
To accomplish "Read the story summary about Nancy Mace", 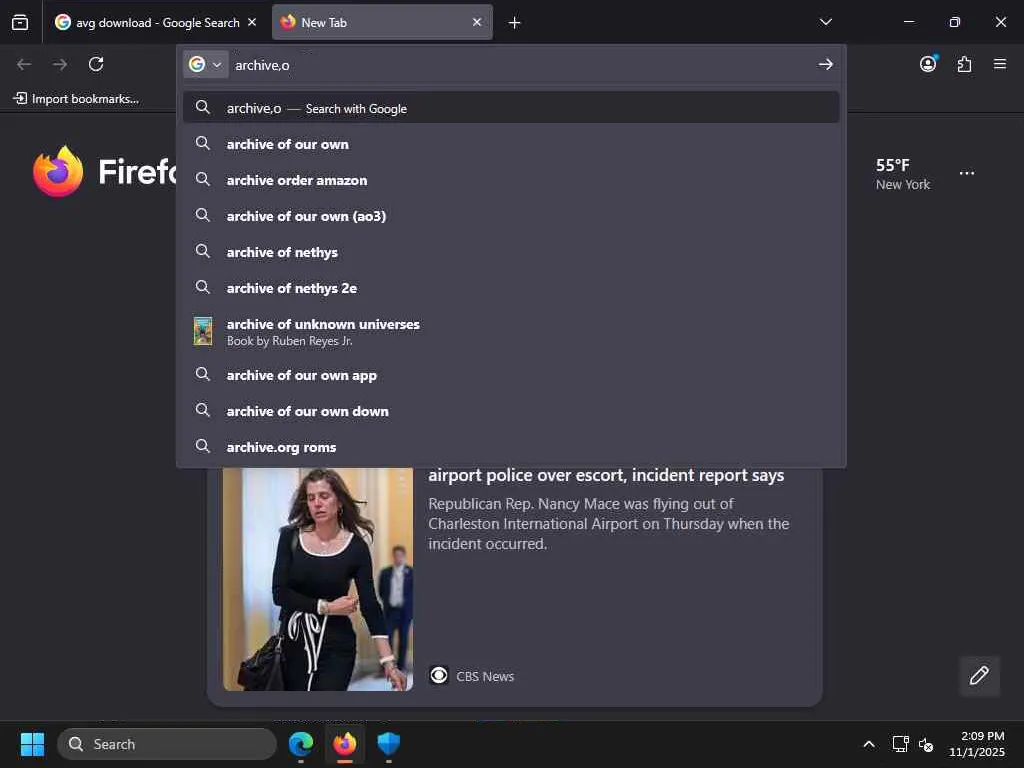I will [609, 524].
